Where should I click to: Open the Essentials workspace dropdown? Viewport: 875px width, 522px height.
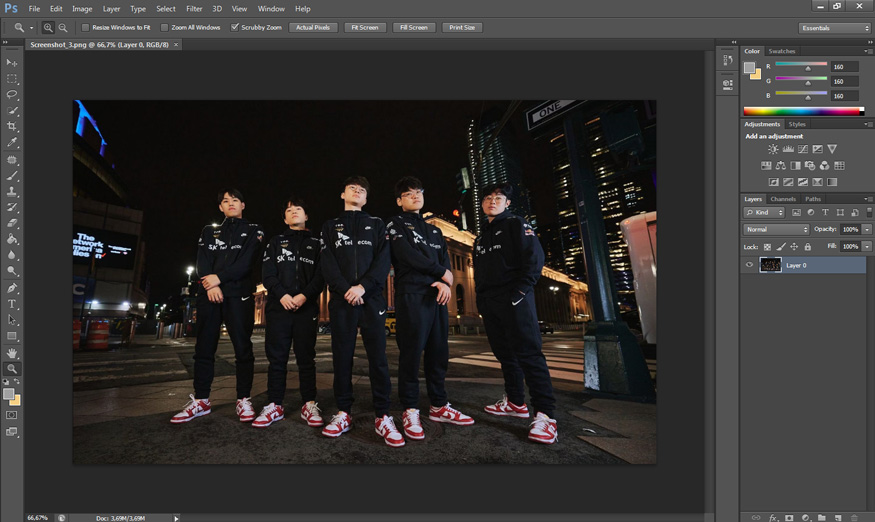(x=834, y=28)
